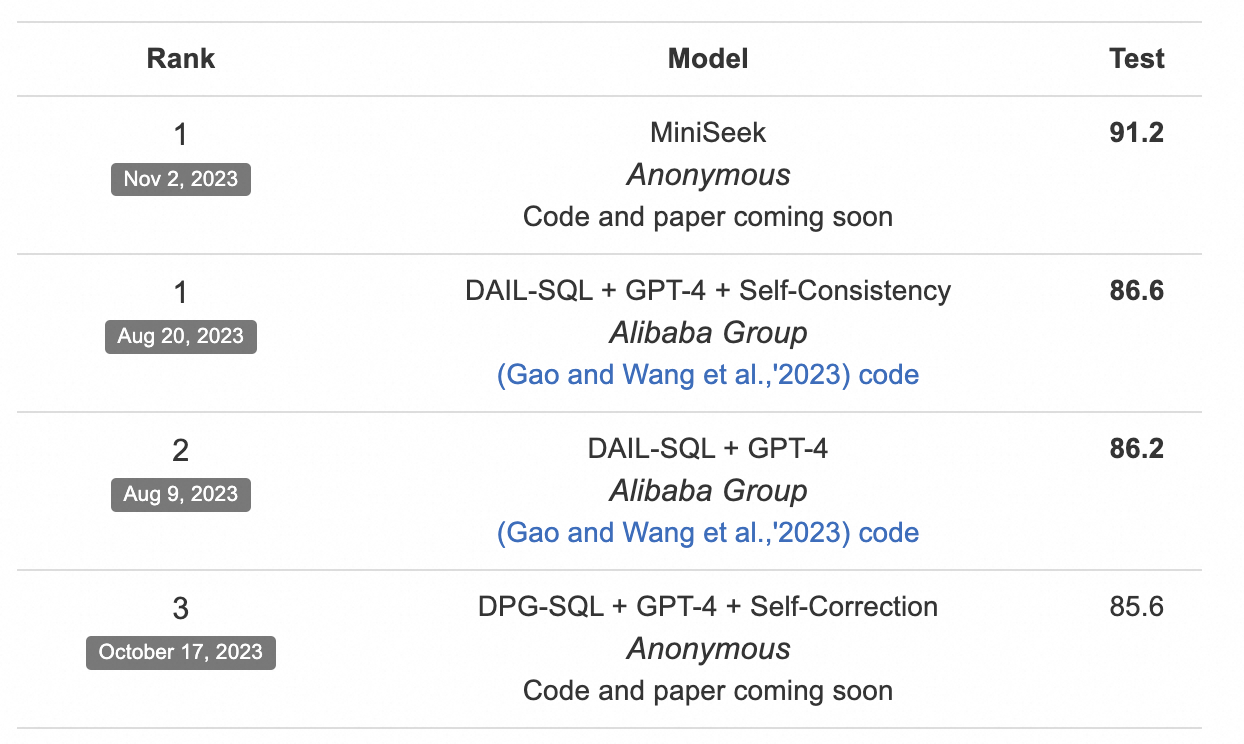This screenshot has width=1244, height=744.
Task: Click the DPG-SQL + GPT-4 + Self-Correction title
Action: (x=707, y=606)
